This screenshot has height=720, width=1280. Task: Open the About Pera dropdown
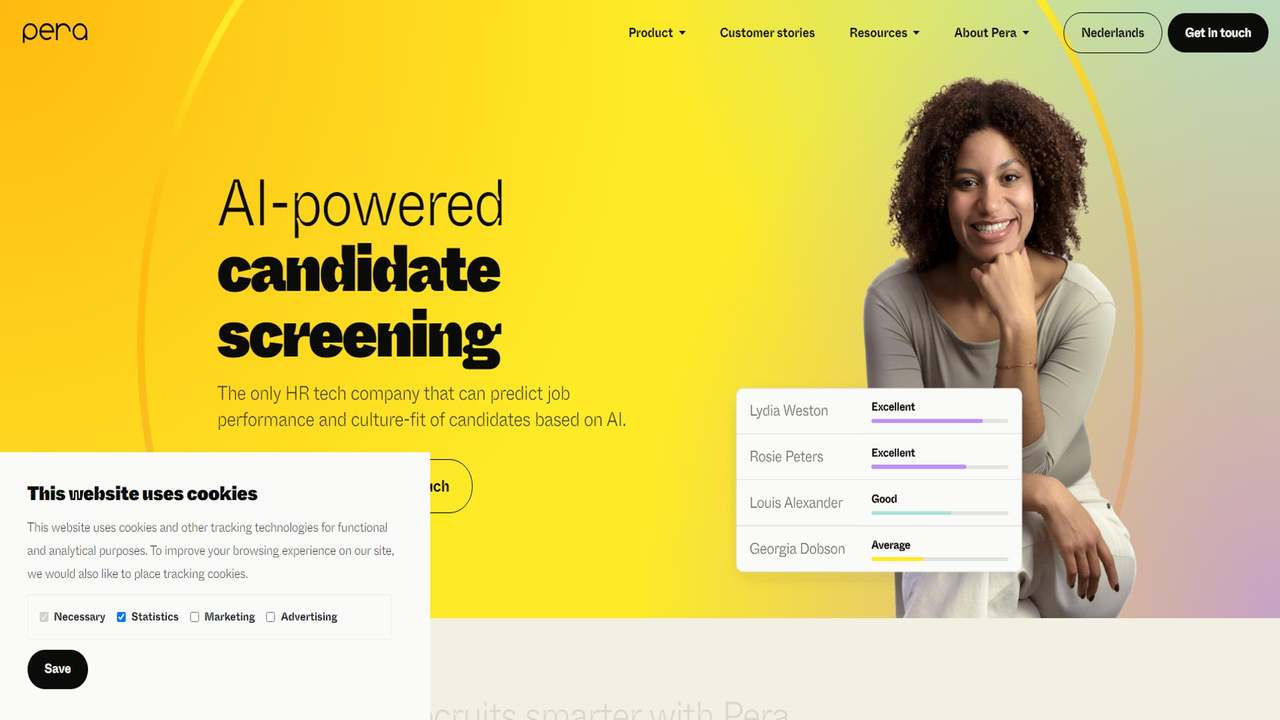click(x=991, y=33)
